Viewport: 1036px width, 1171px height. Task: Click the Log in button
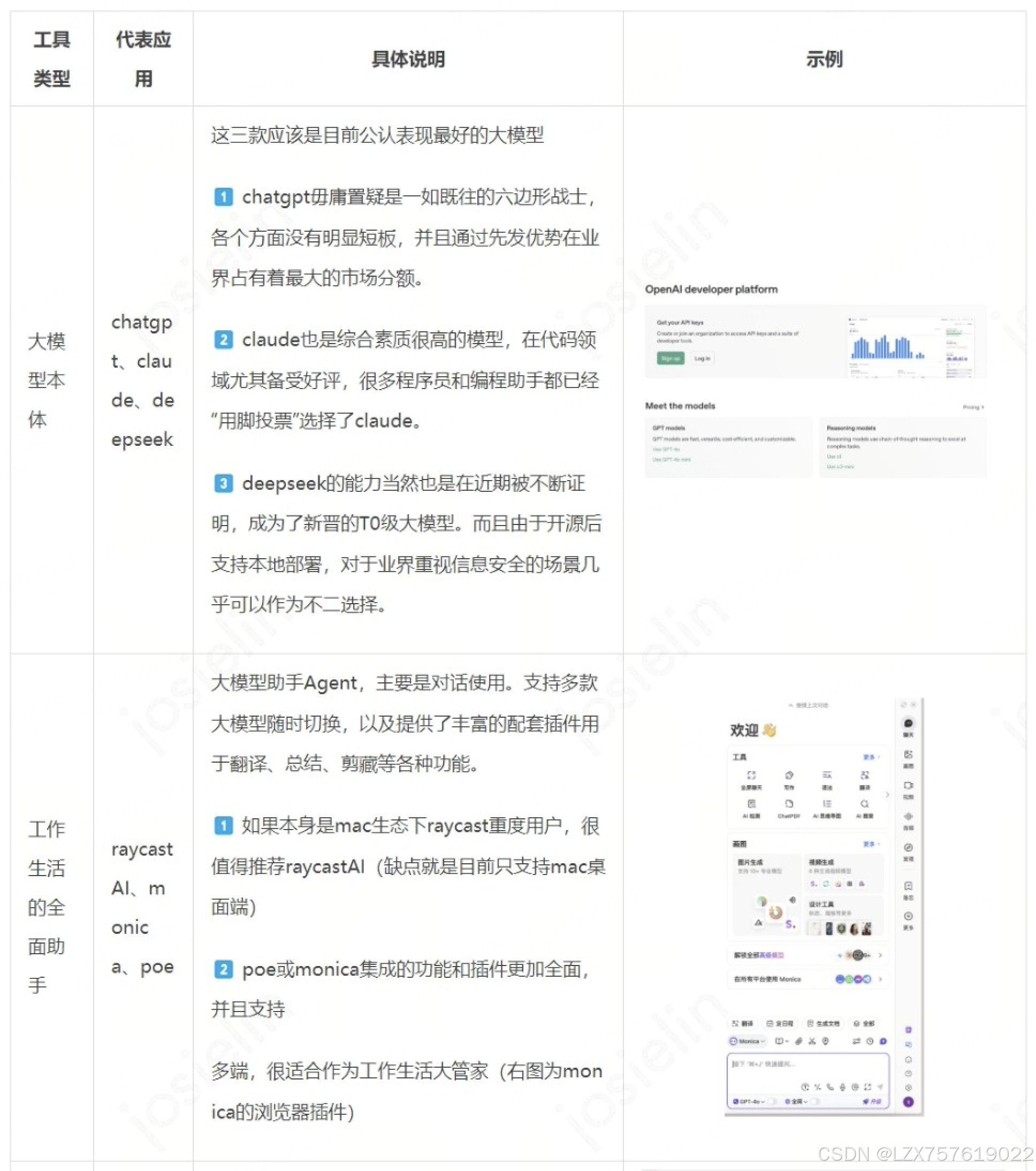pyautogui.click(x=702, y=358)
